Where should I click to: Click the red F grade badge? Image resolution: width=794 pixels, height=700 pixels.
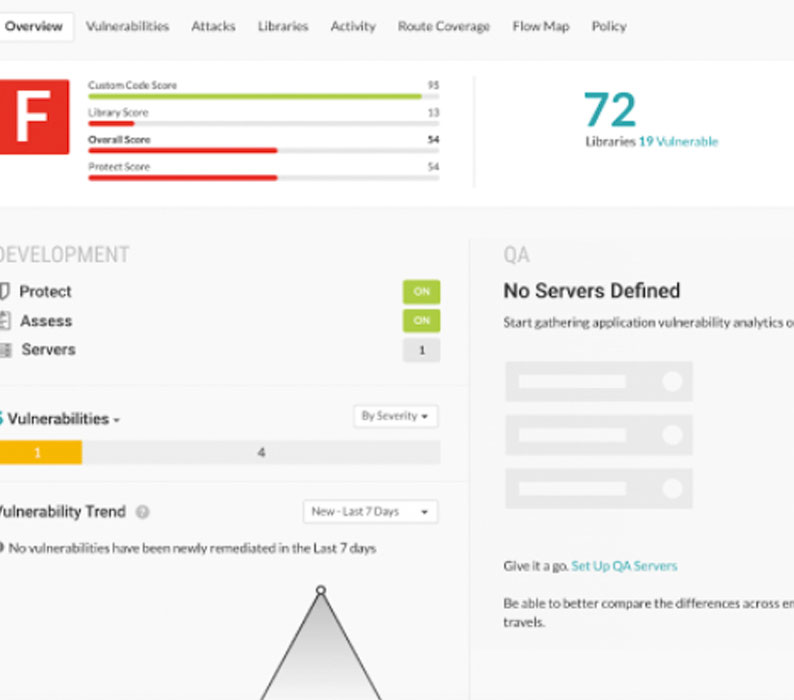click(33, 117)
